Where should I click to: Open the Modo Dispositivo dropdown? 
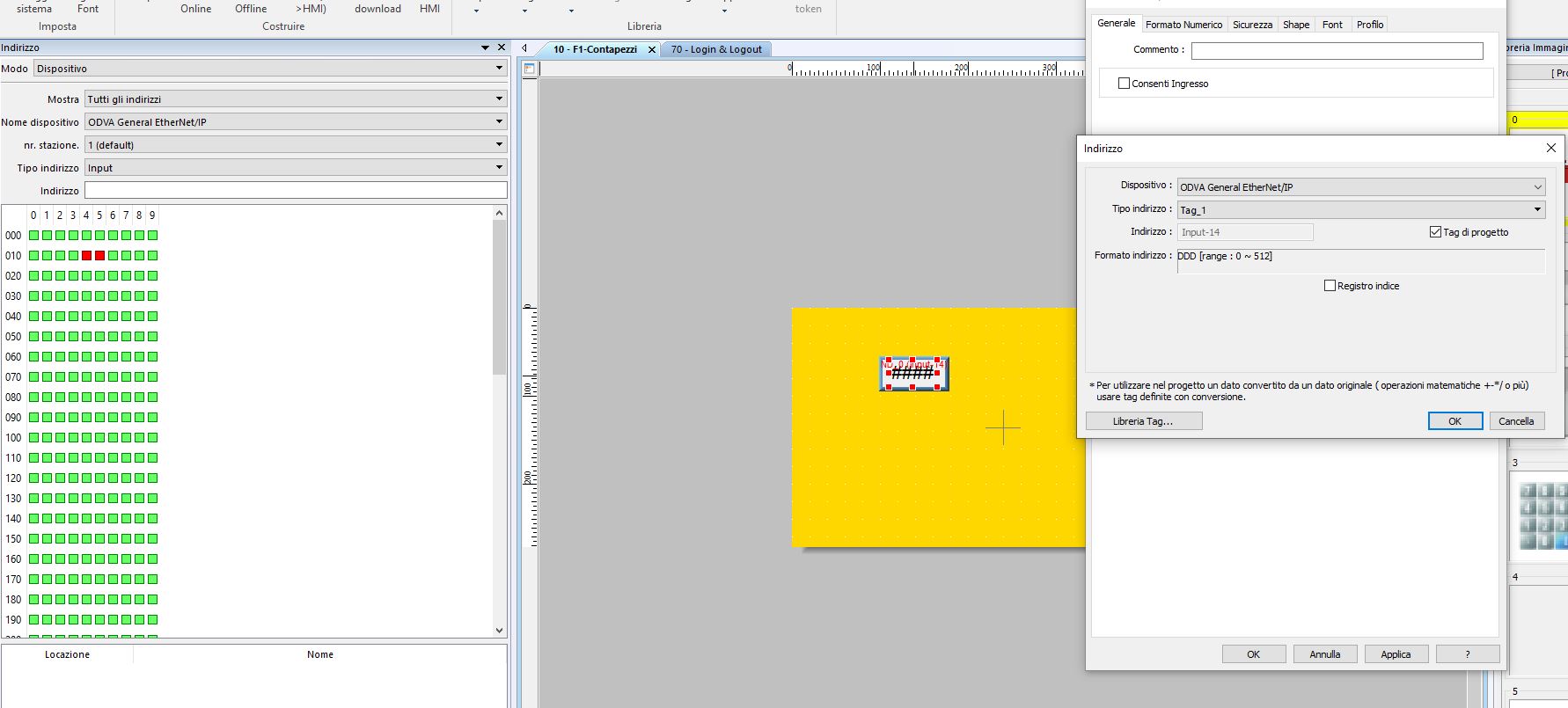tap(269, 69)
